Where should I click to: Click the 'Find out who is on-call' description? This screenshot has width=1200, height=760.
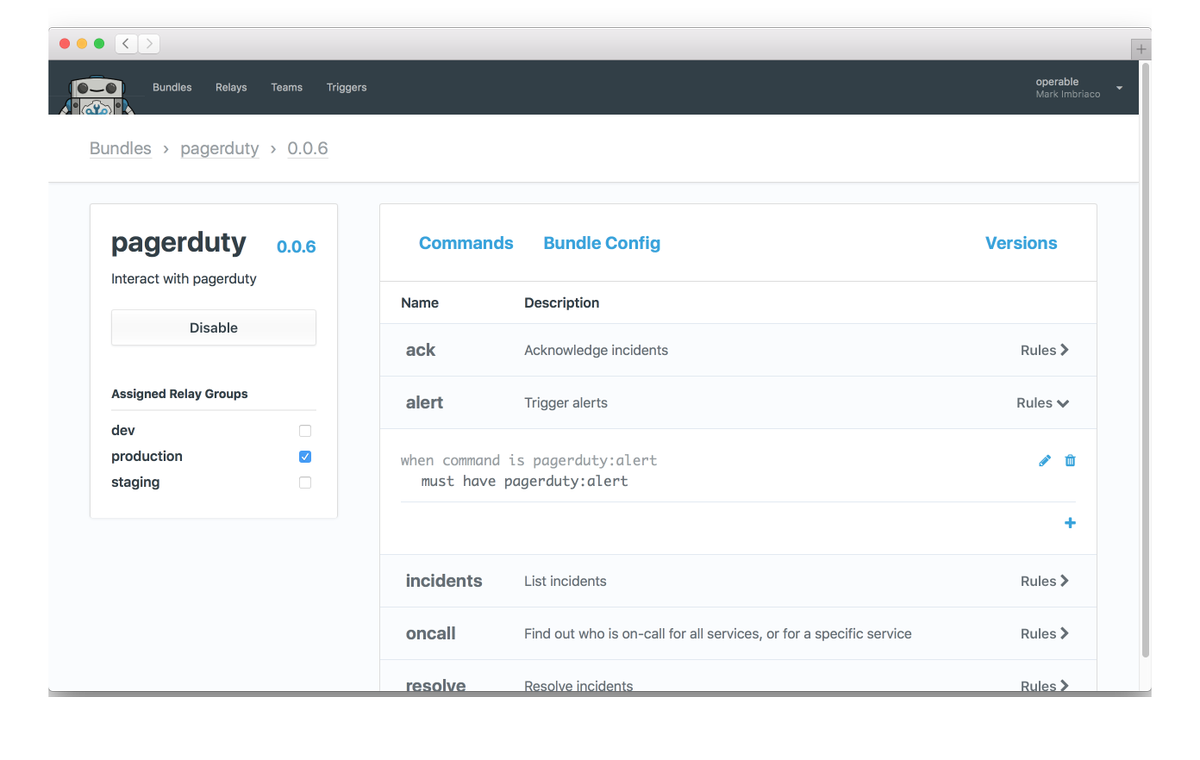[x=718, y=634]
